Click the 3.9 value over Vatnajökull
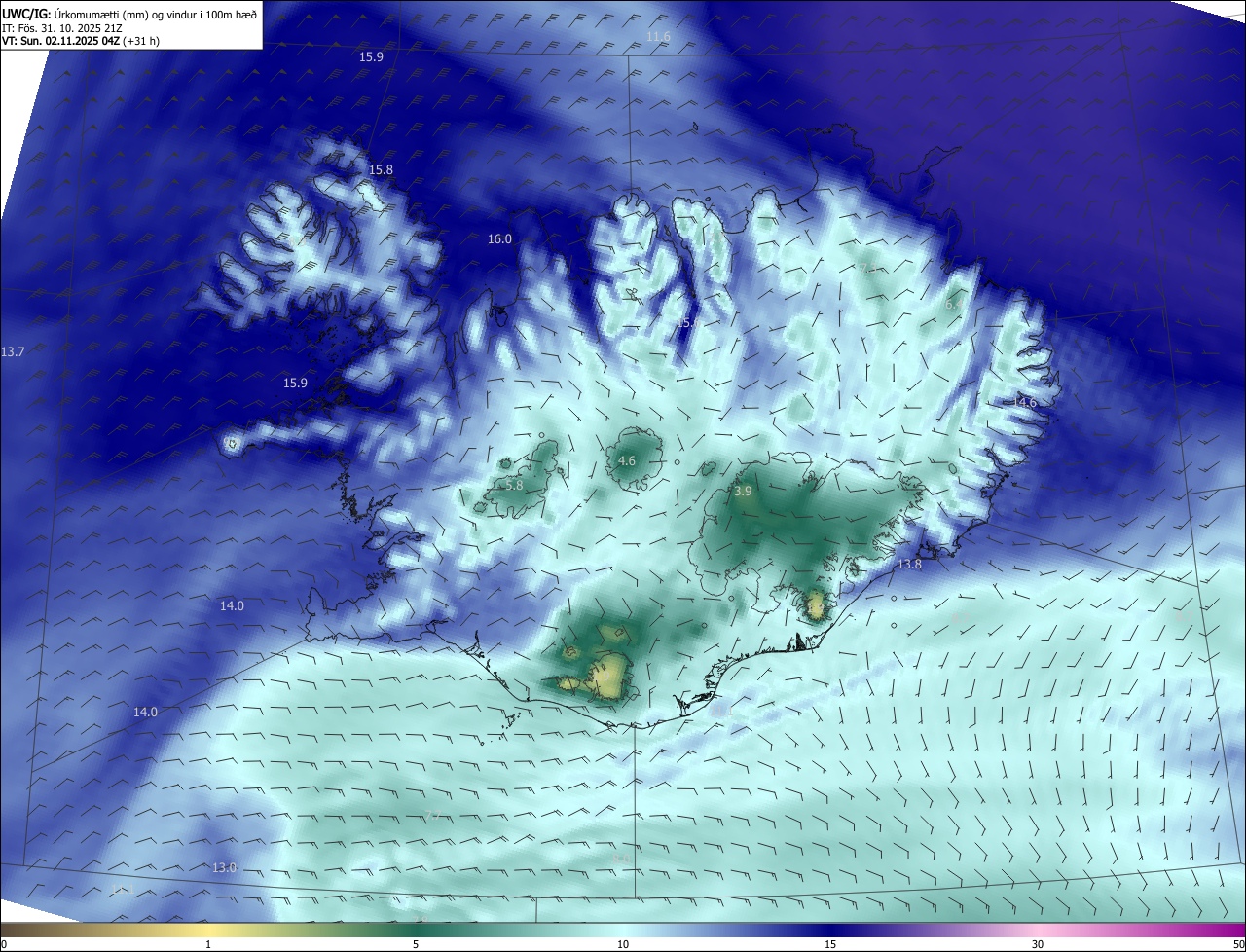1246x952 pixels. [743, 493]
